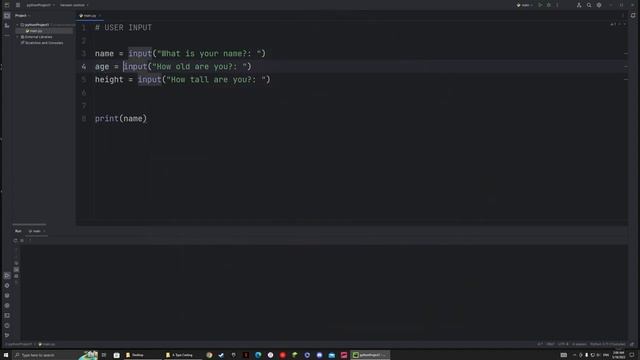Switch to PyCharm pythonProject taskbar item
Viewport: 640px width, 360px height.
[370, 355]
